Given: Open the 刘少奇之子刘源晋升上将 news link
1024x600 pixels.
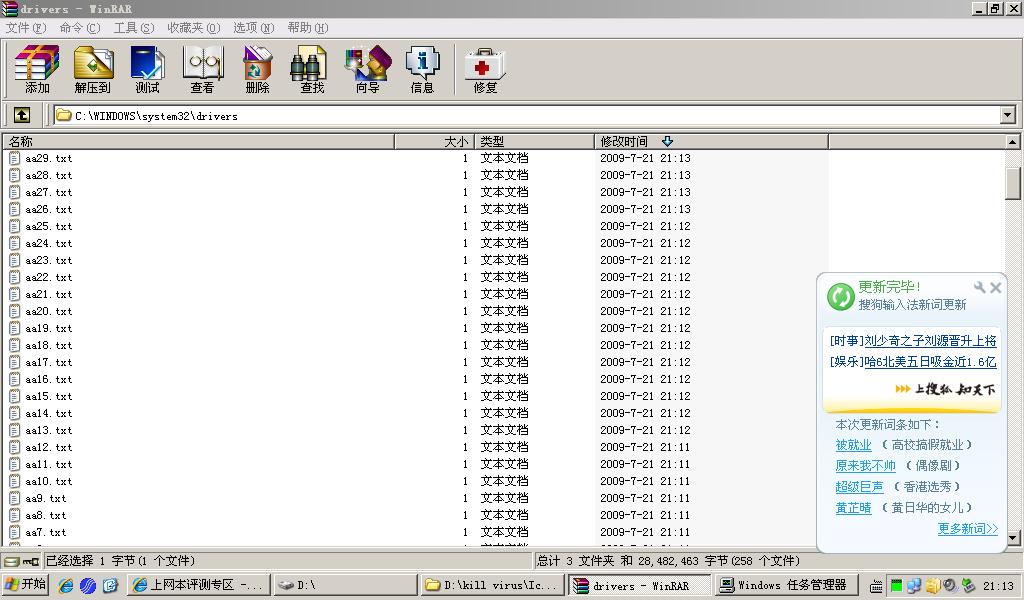Looking at the screenshot, I should click(x=931, y=341).
